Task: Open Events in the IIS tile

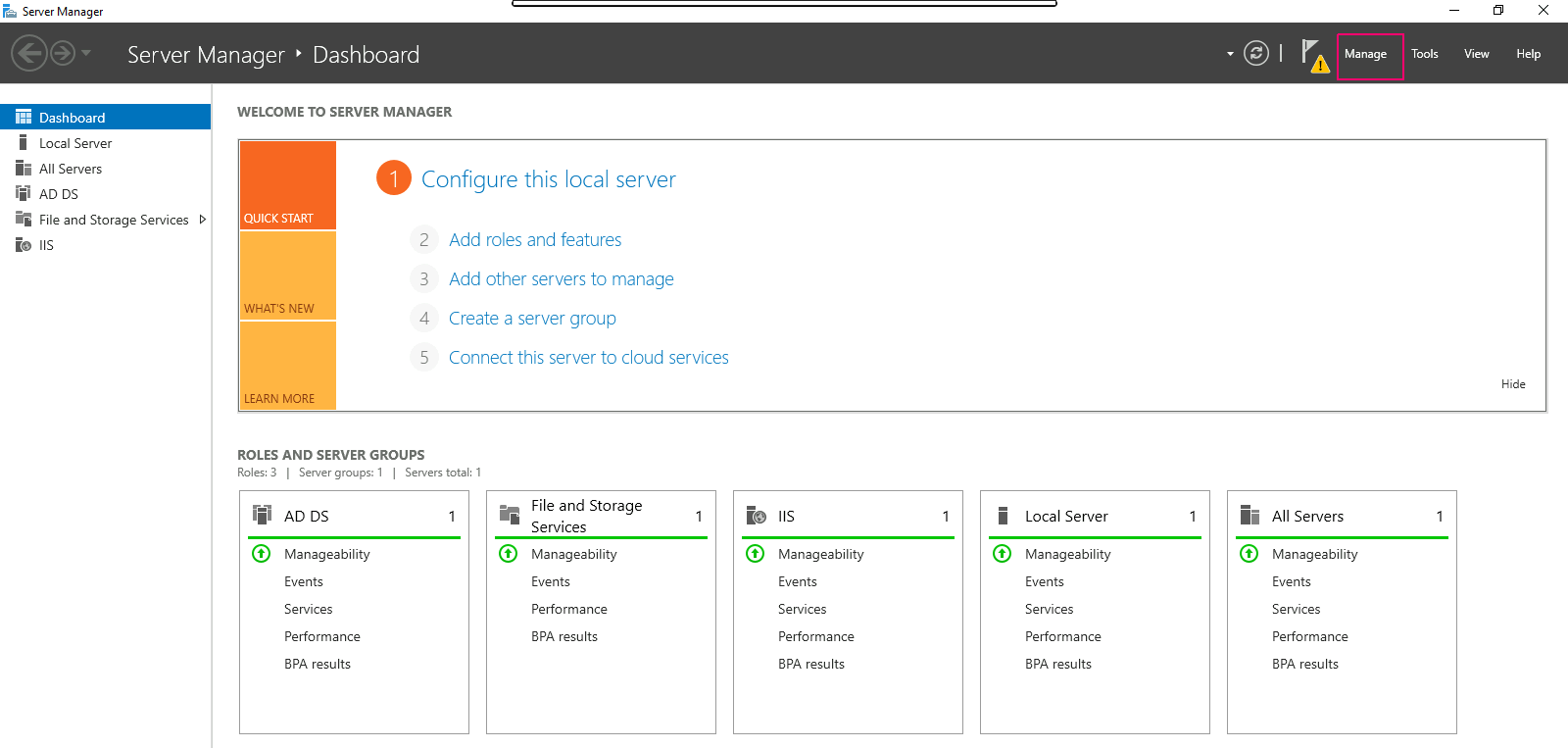Action: [798, 581]
